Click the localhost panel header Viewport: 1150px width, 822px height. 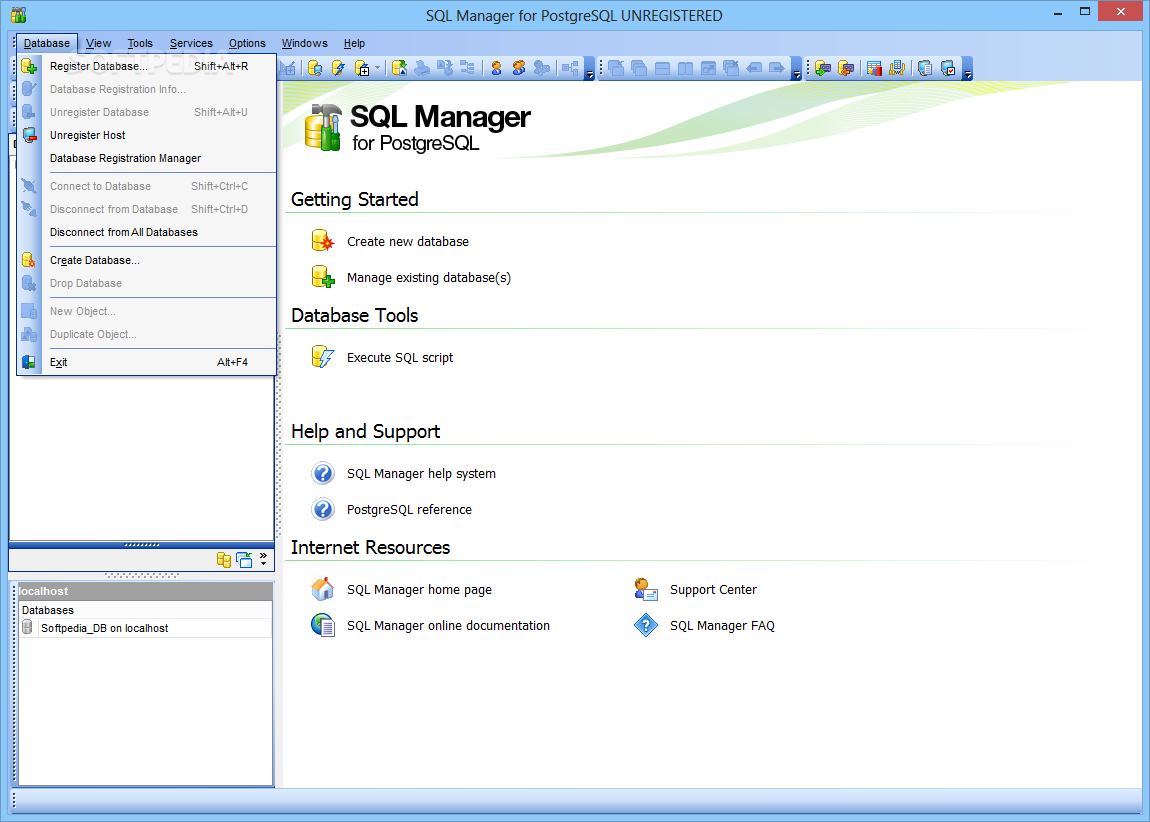tap(145, 591)
